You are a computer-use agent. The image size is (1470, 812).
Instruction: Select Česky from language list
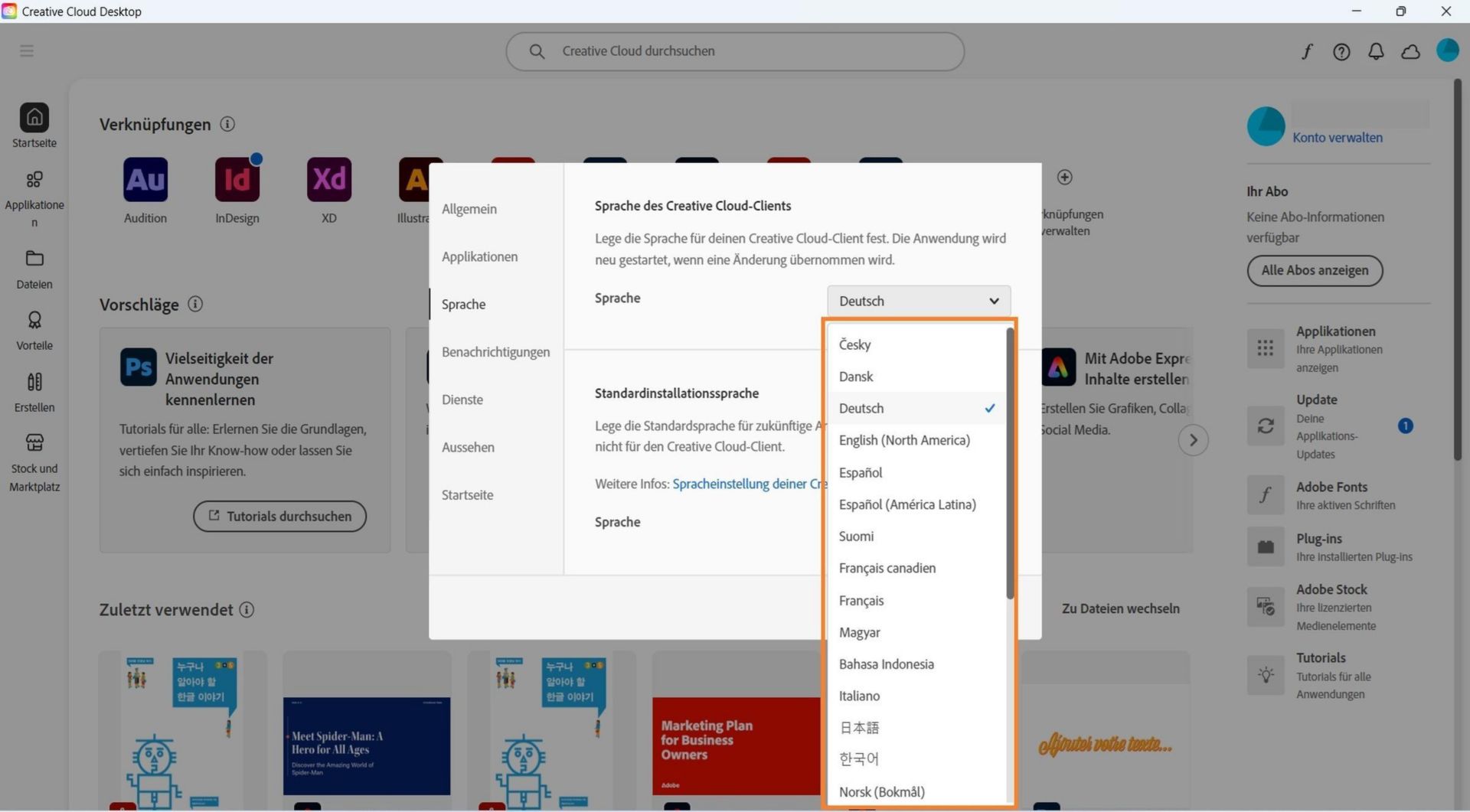point(917,344)
